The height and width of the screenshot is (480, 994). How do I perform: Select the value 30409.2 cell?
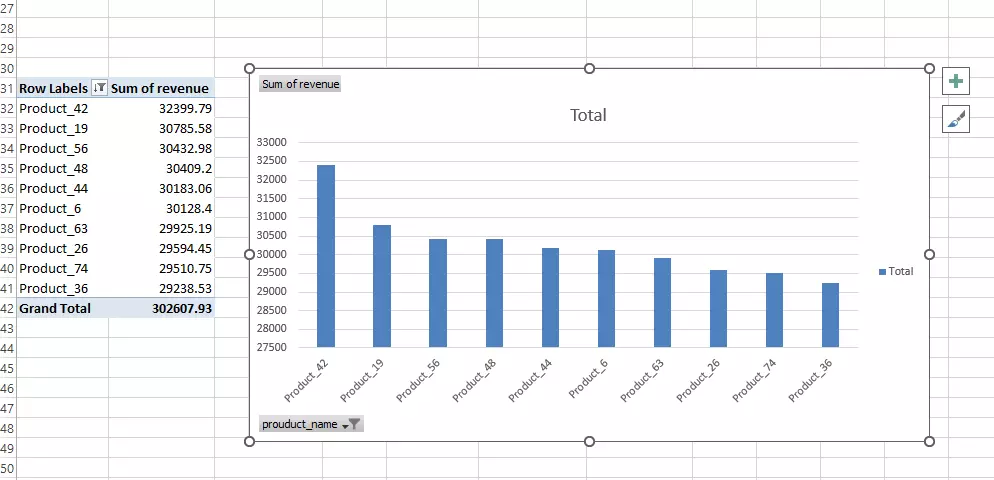162,169
